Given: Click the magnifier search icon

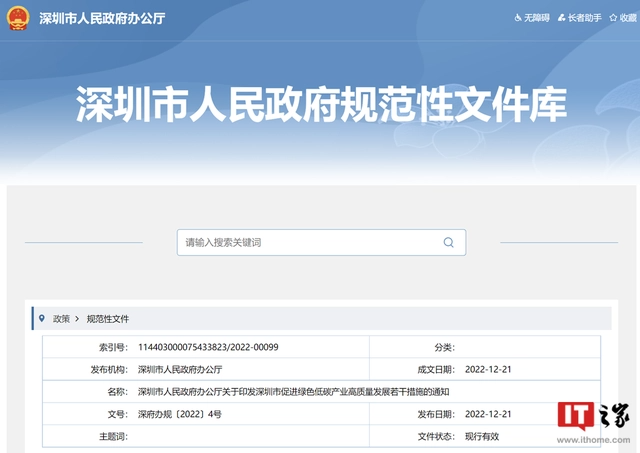Looking at the screenshot, I should (x=449, y=242).
